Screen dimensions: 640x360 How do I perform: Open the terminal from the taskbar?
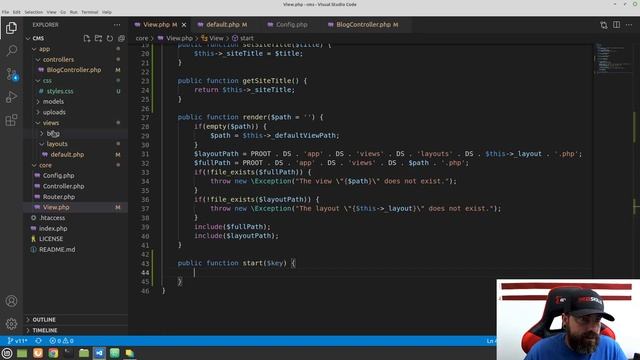(x=68, y=353)
